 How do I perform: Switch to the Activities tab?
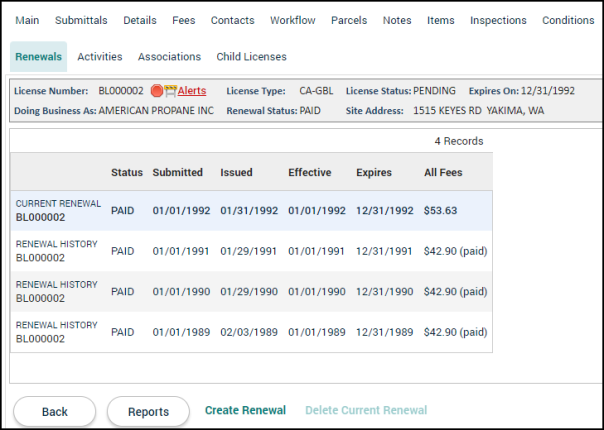tap(100, 57)
